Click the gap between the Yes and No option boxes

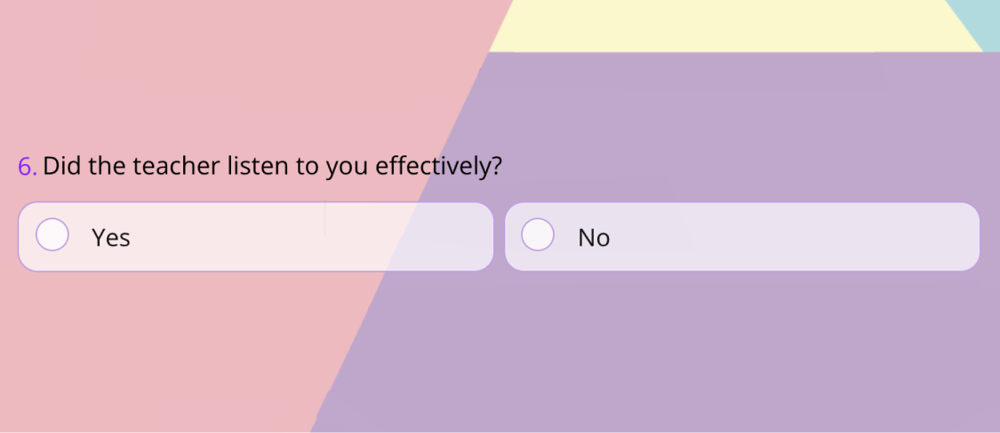[x=499, y=237]
